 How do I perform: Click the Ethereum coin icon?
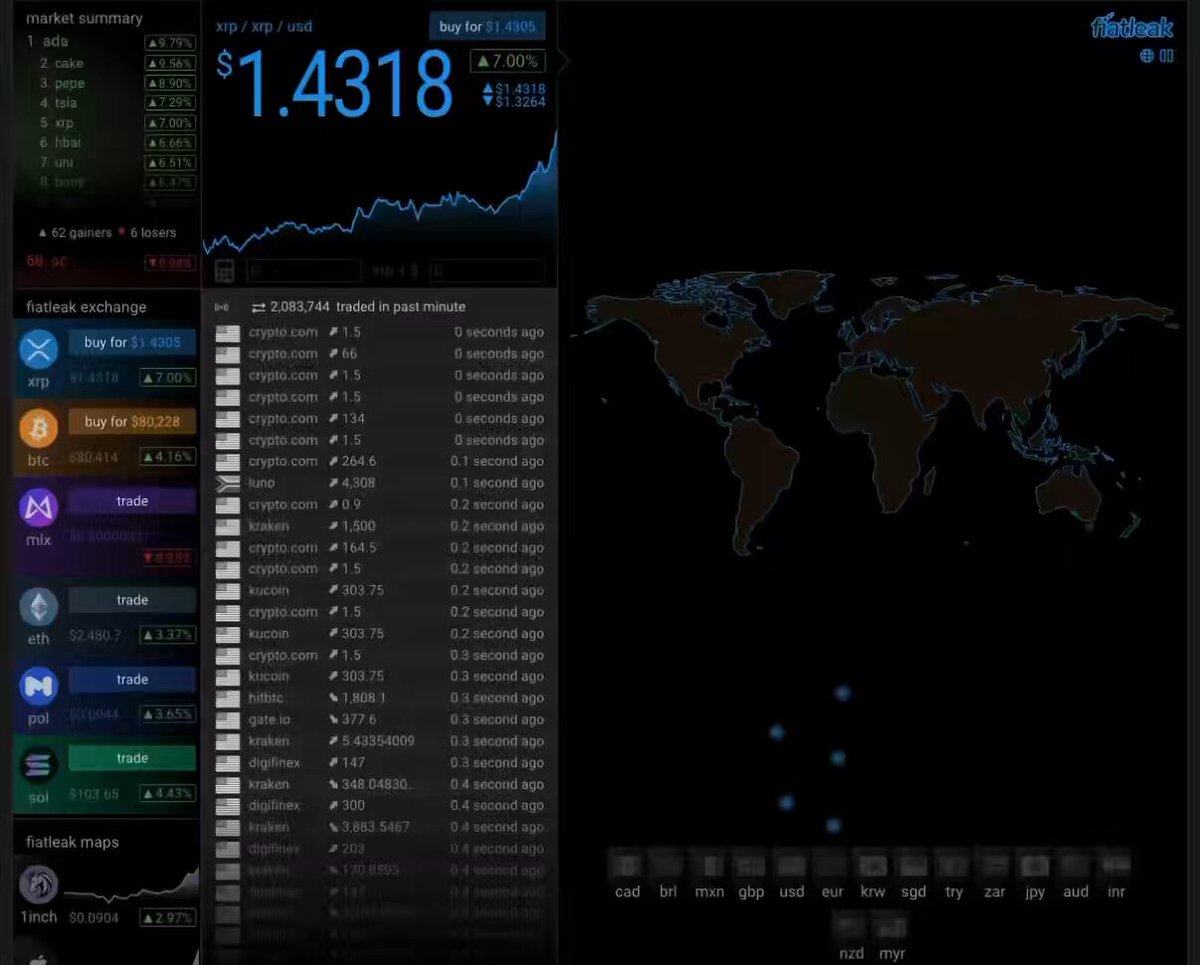pyautogui.click(x=39, y=607)
